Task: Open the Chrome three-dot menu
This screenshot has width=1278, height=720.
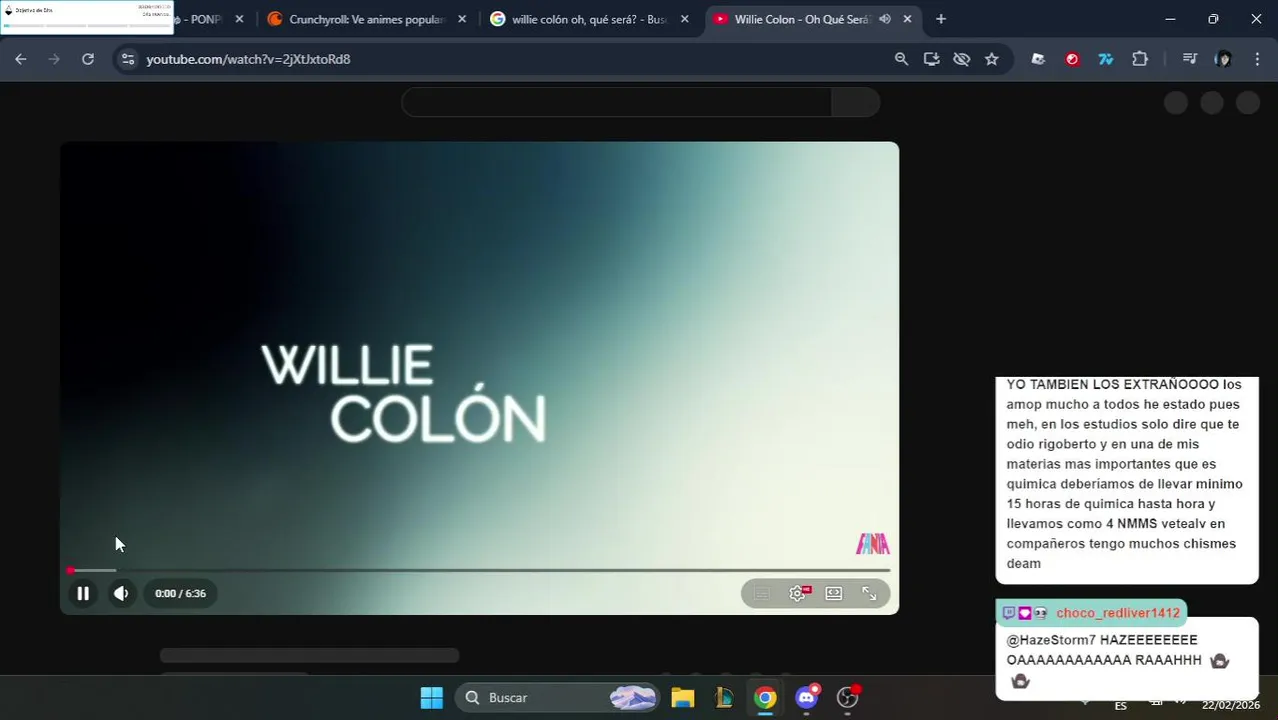Action: tap(1257, 59)
